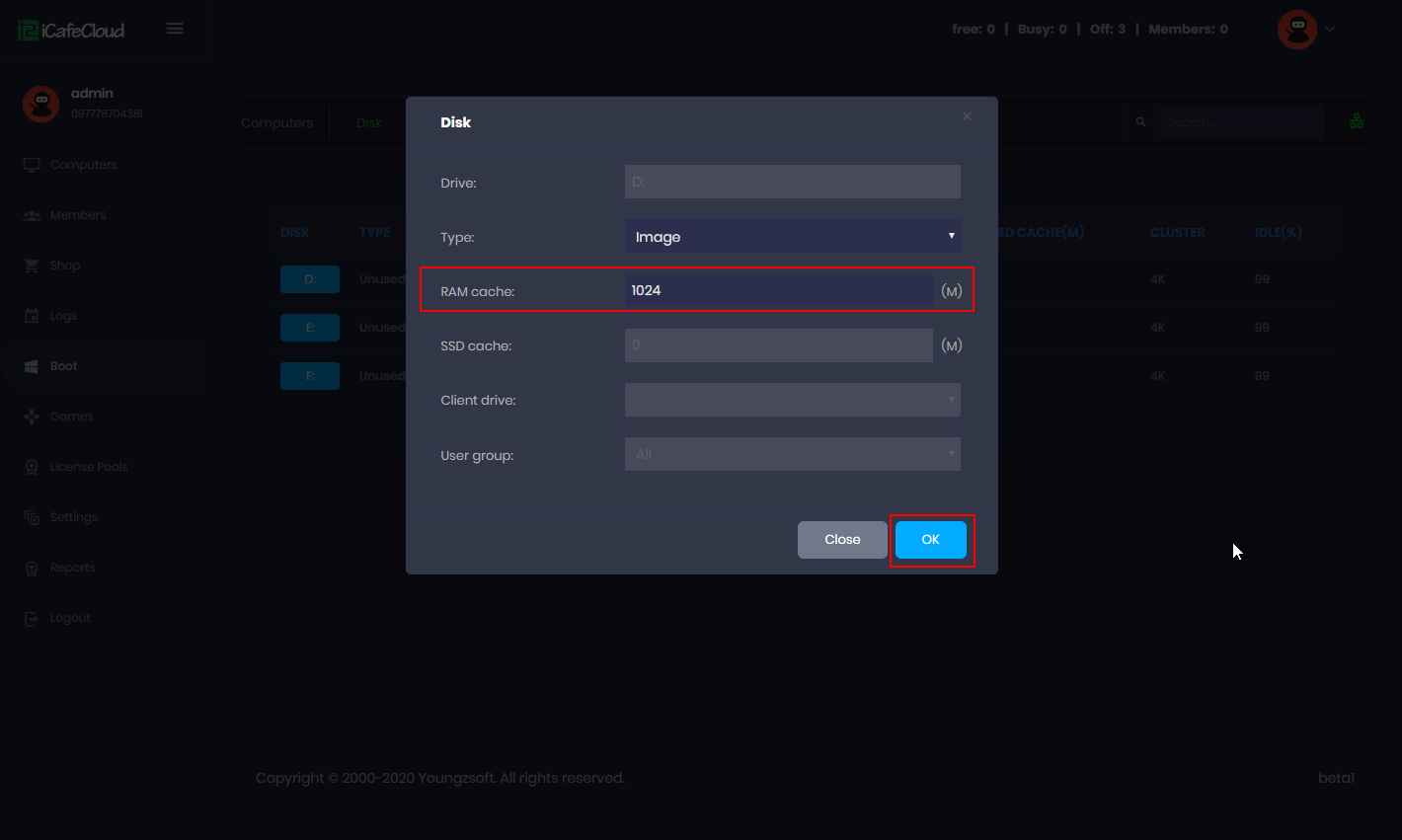Click the OK button in Disk dialog
The width and height of the screenshot is (1402, 840).
click(930, 540)
